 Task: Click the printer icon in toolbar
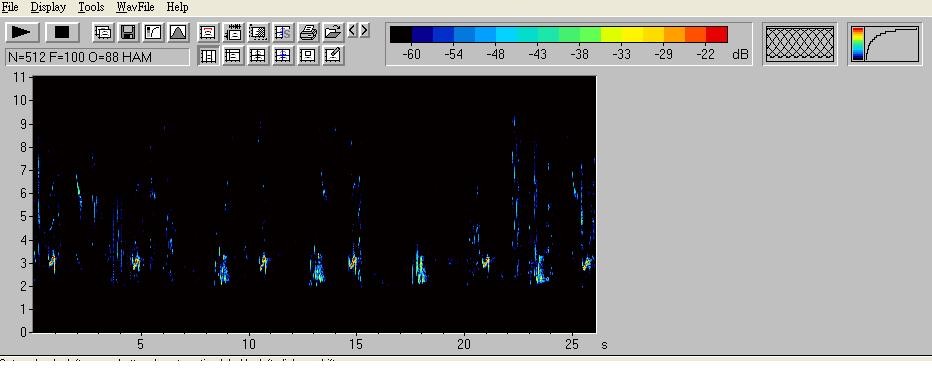pyautogui.click(x=308, y=32)
